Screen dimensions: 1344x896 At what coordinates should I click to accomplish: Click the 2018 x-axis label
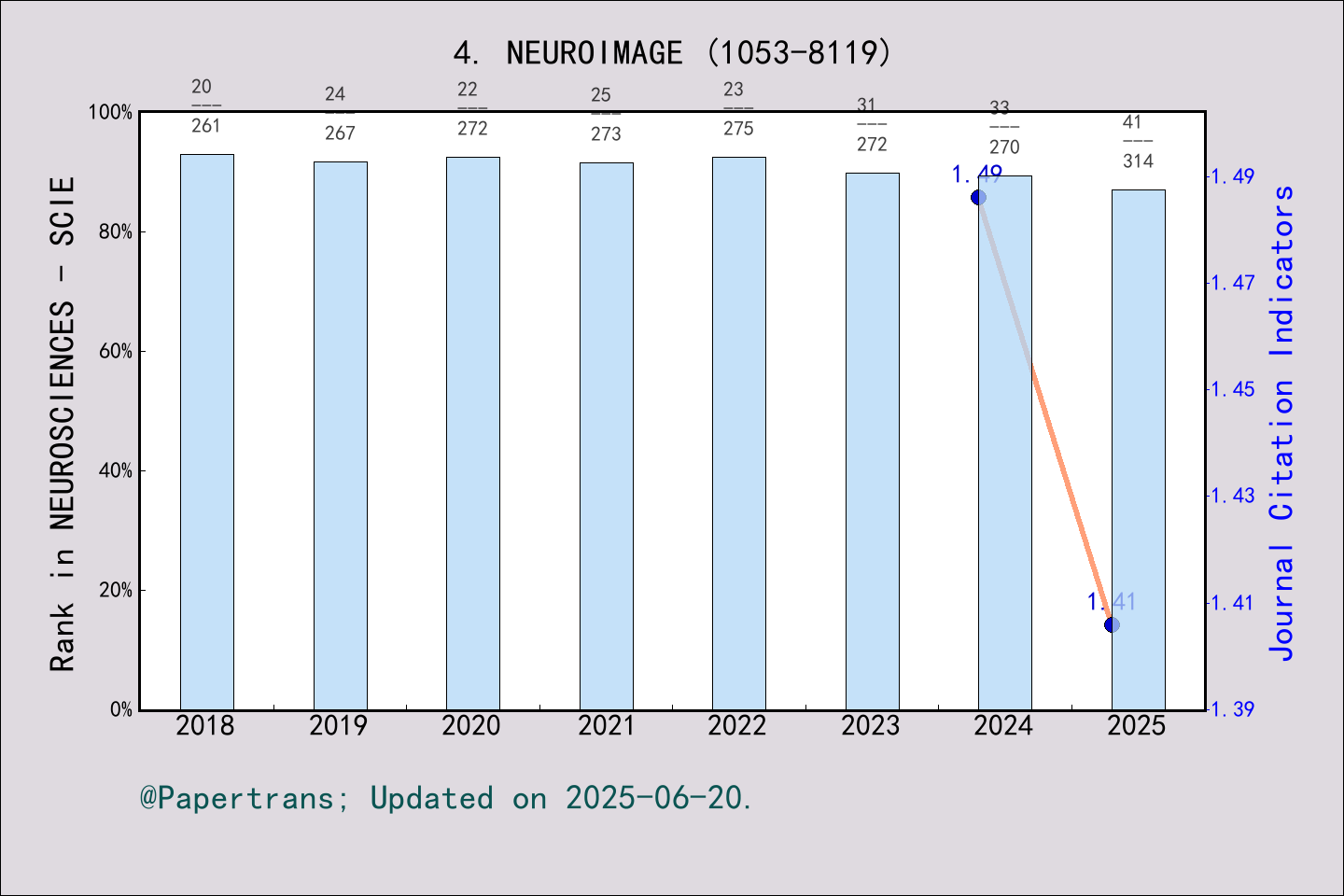click(x=205, y=725)
